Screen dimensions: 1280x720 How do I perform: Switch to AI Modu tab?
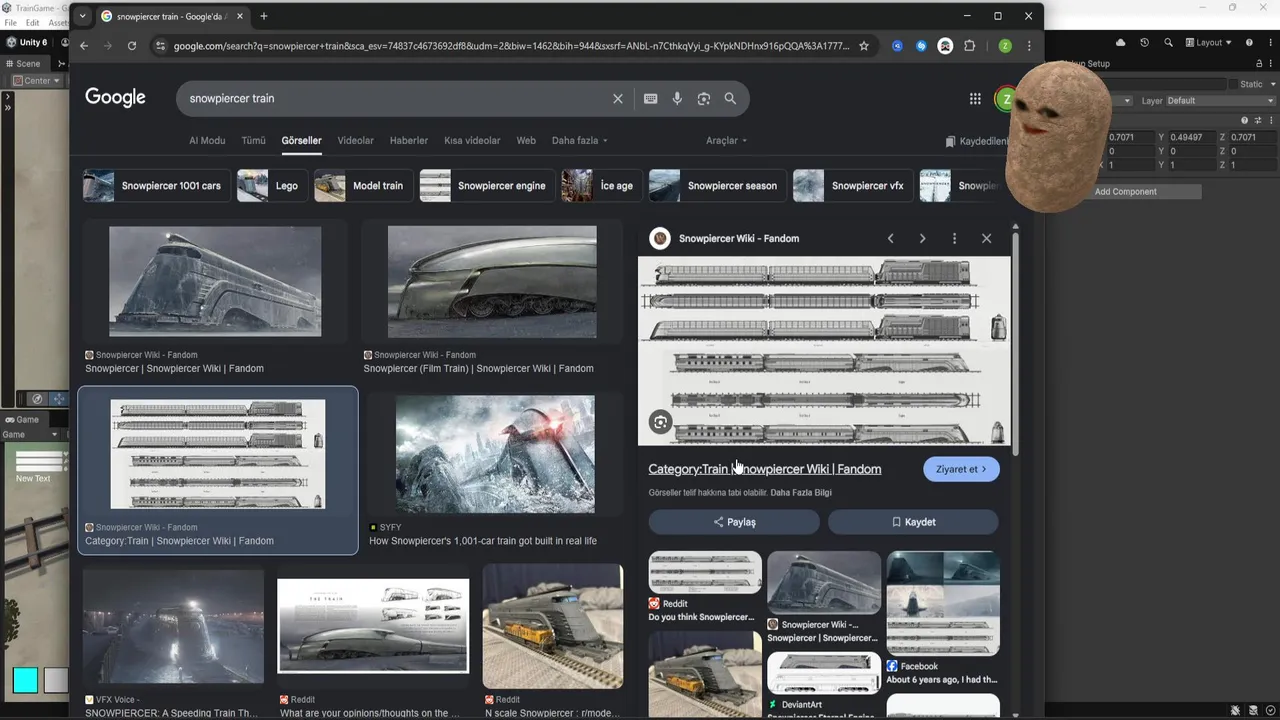tap(207, 140)
